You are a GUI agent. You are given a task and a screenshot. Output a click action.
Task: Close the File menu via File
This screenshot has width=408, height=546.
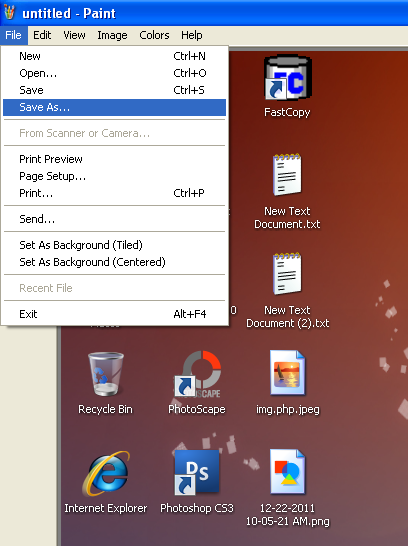(14, 35)
